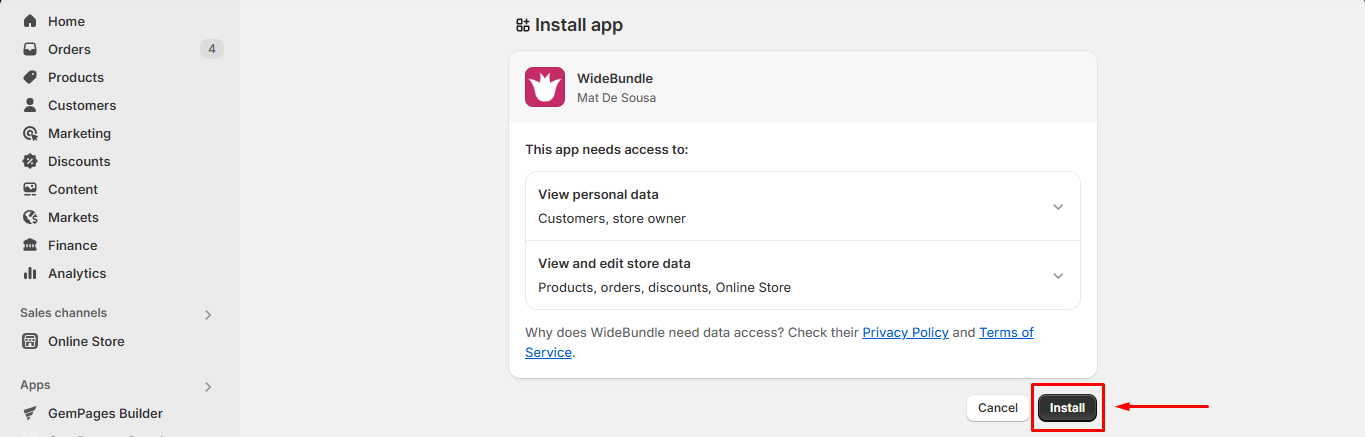Image resolution: width=1365 pixels, height=437 pixels.
Task: Expand the Apps section chevron
Action: 208,387
